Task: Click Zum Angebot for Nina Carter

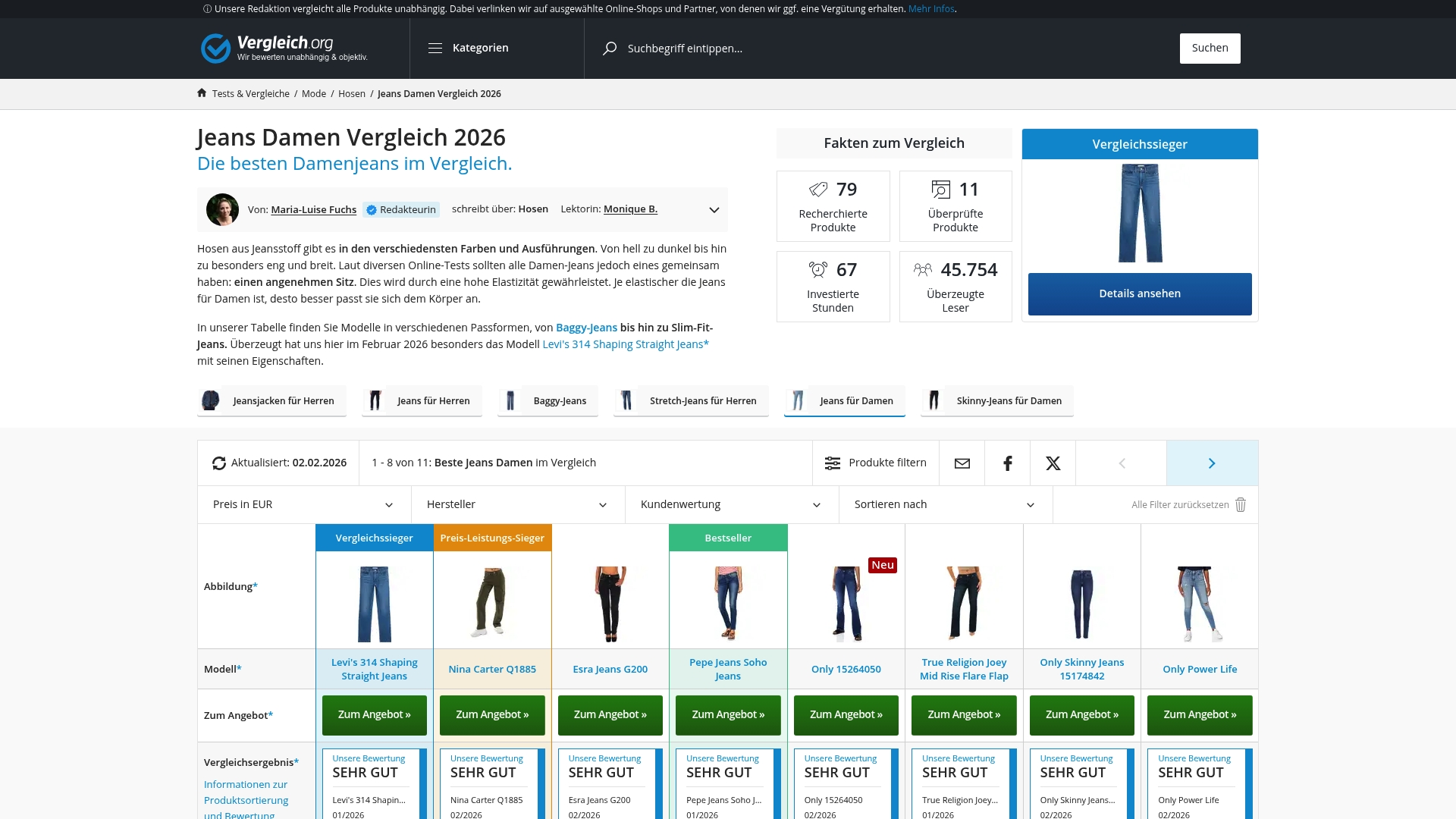Action: (x=492, y=715)
